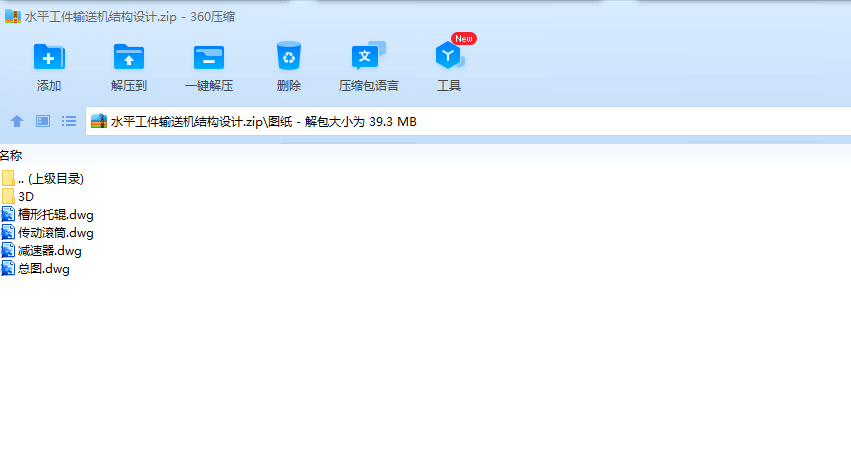Click the 添加 (Add) toolbar icon
This screenshot has height=456, width=851.
[x=49, y=56]
